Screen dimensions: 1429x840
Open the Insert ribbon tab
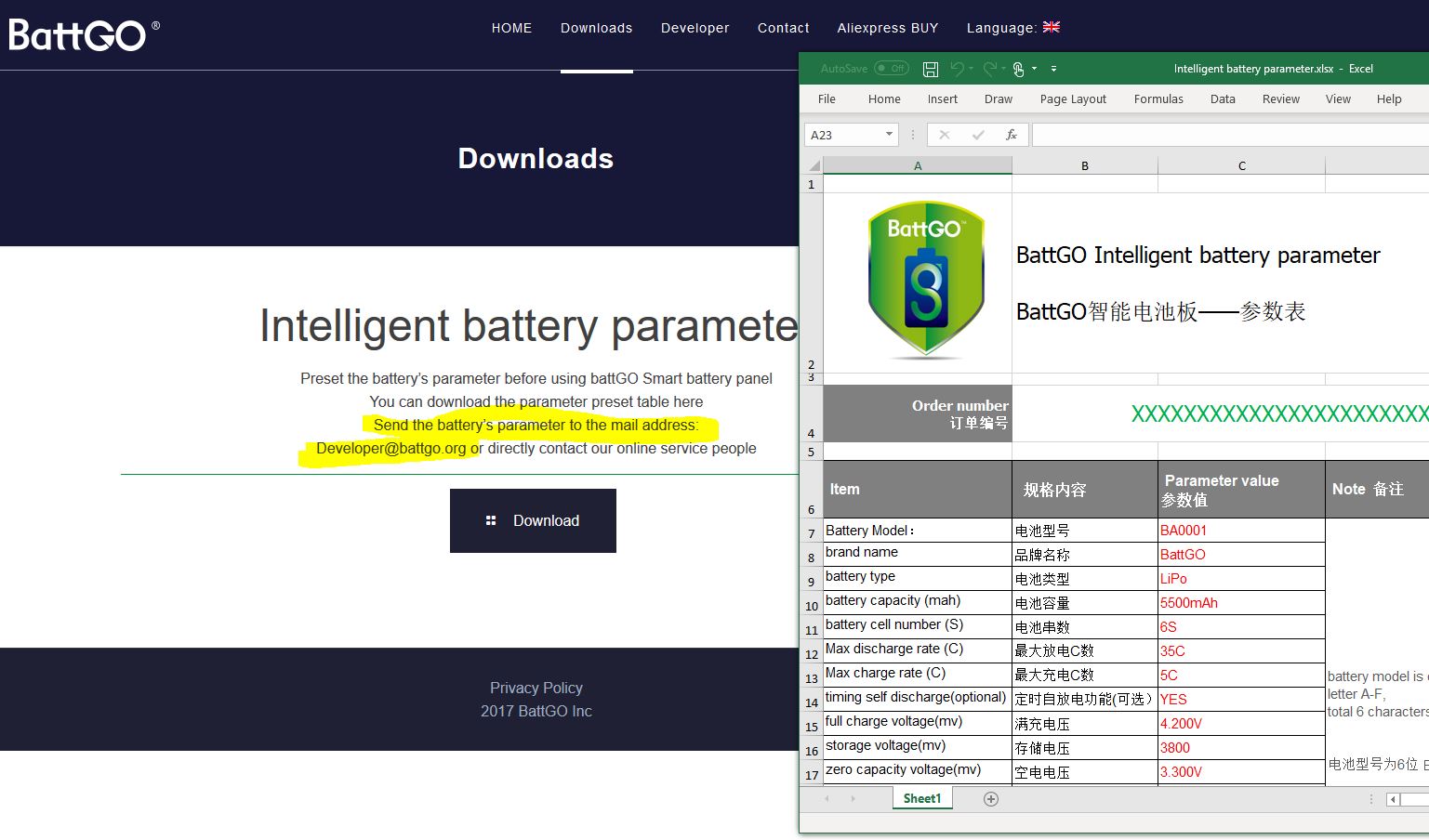coord(942,99)
